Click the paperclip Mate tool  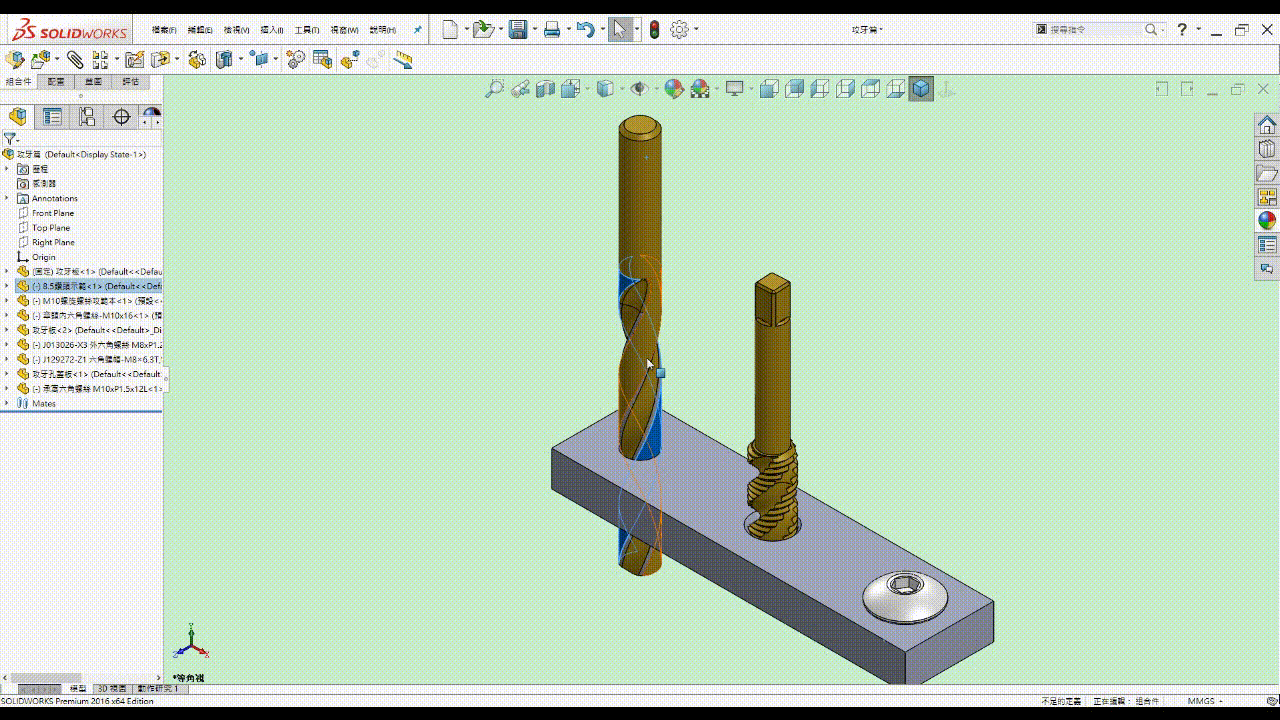click(75, 60)
